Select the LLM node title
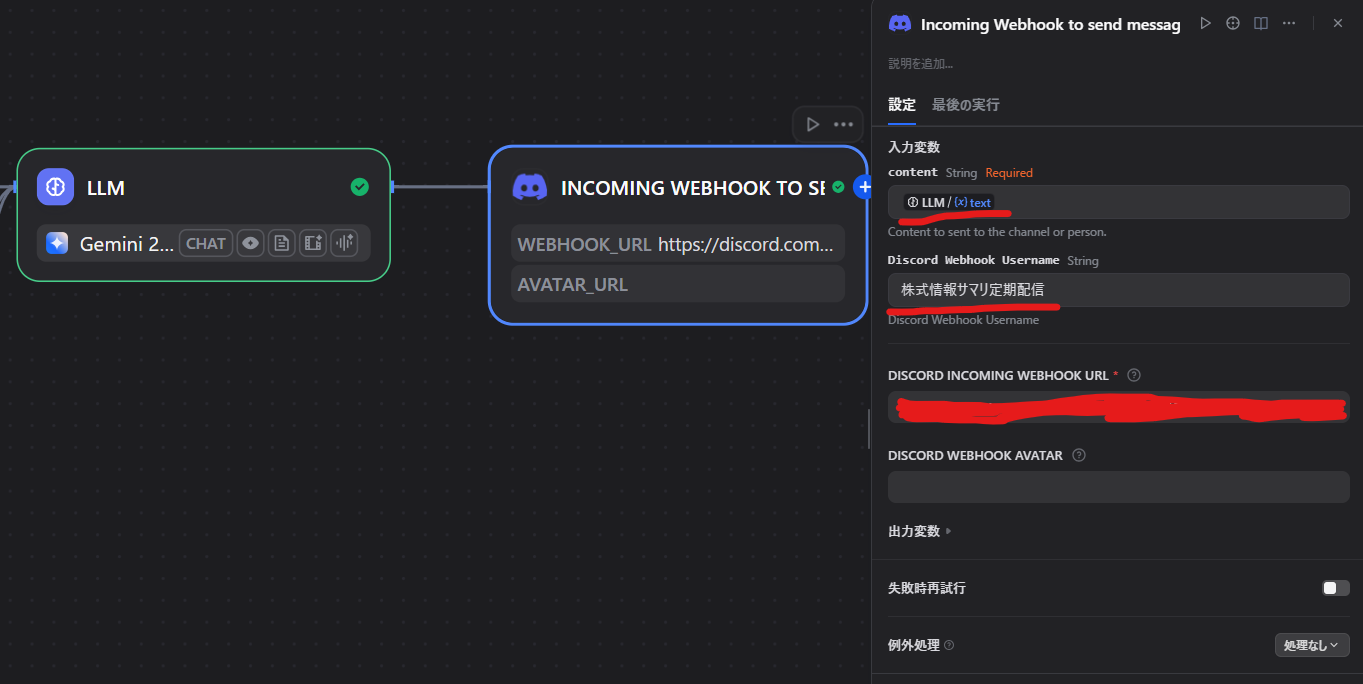Viewport: 1363px width, 684px height. [106, 188]
